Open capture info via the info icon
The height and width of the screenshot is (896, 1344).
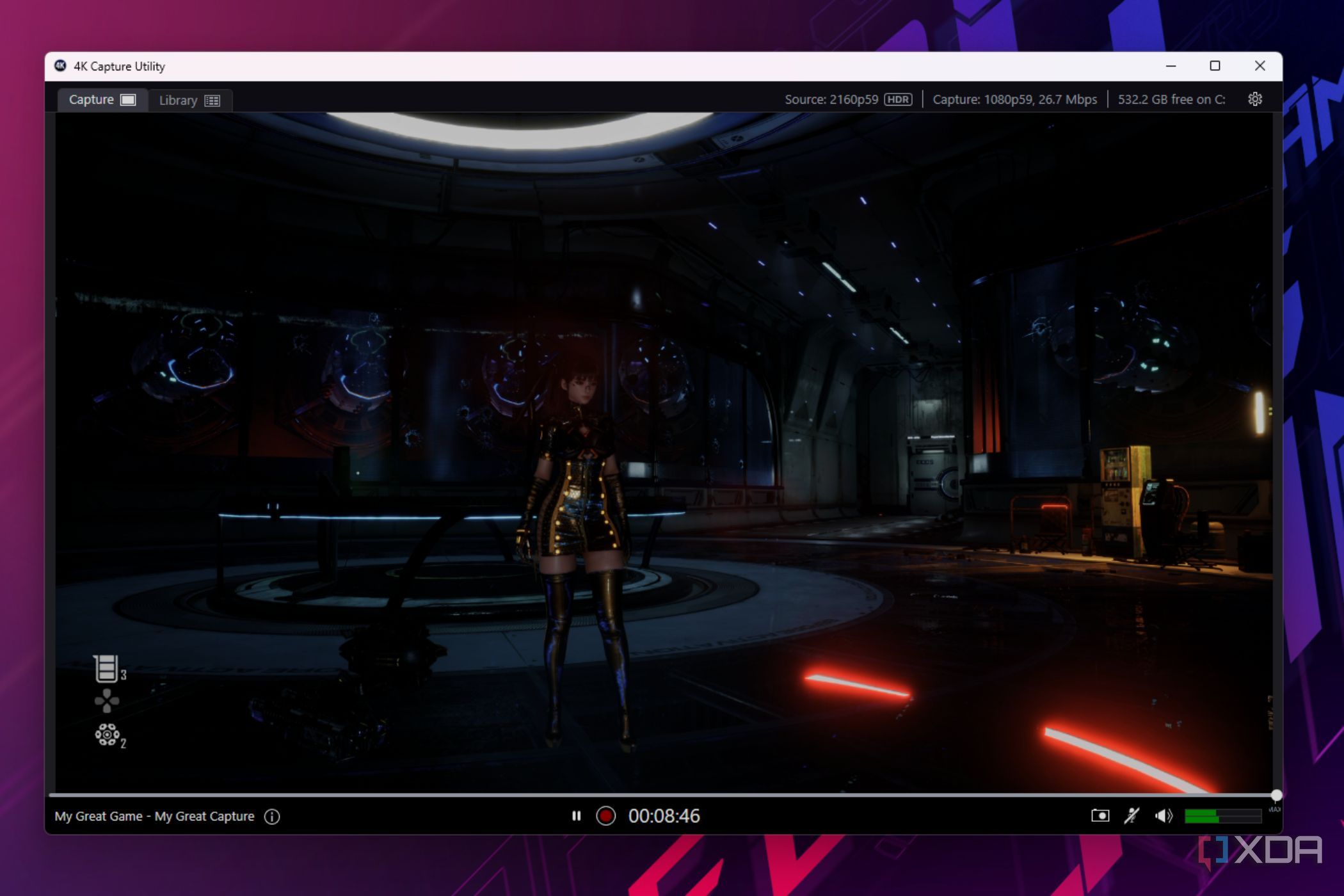272,816
